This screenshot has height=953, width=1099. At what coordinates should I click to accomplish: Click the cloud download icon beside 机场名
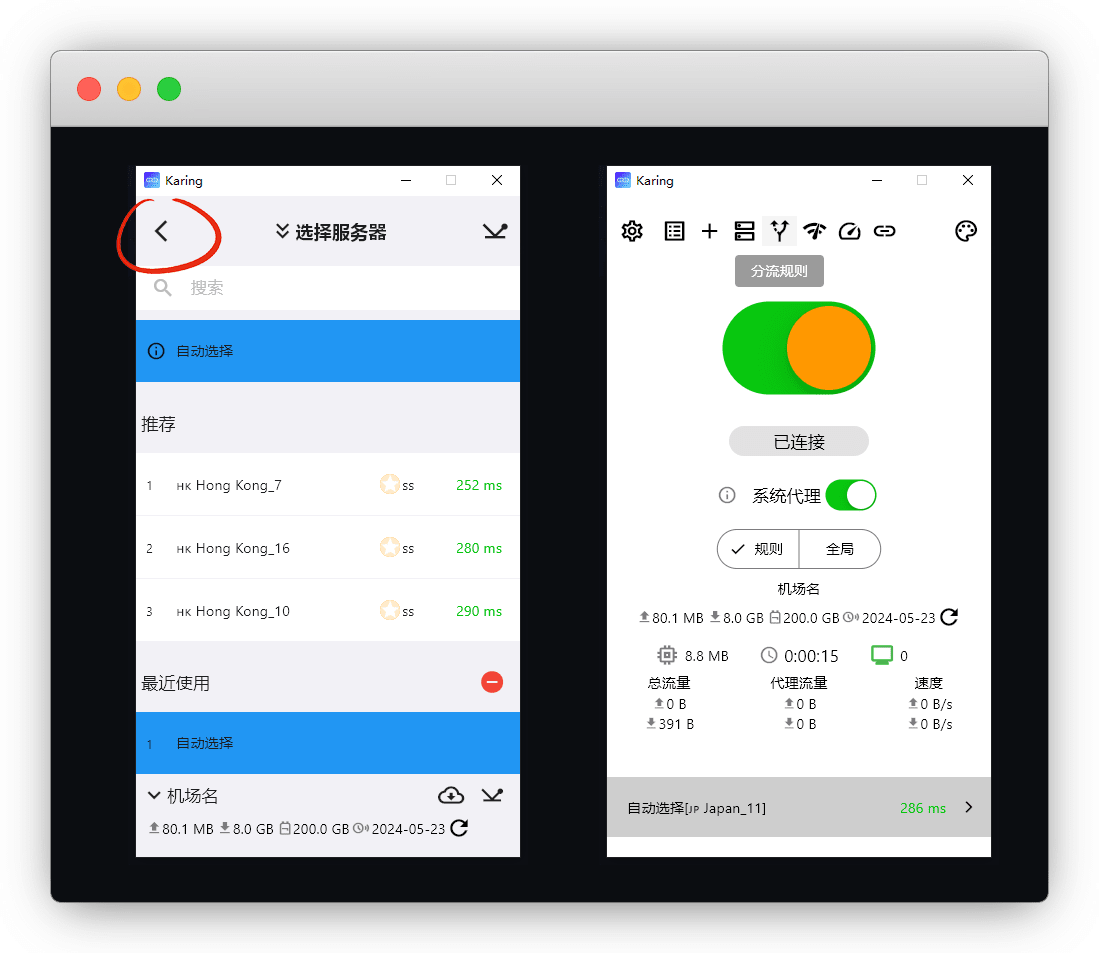(x=451, y=796)
